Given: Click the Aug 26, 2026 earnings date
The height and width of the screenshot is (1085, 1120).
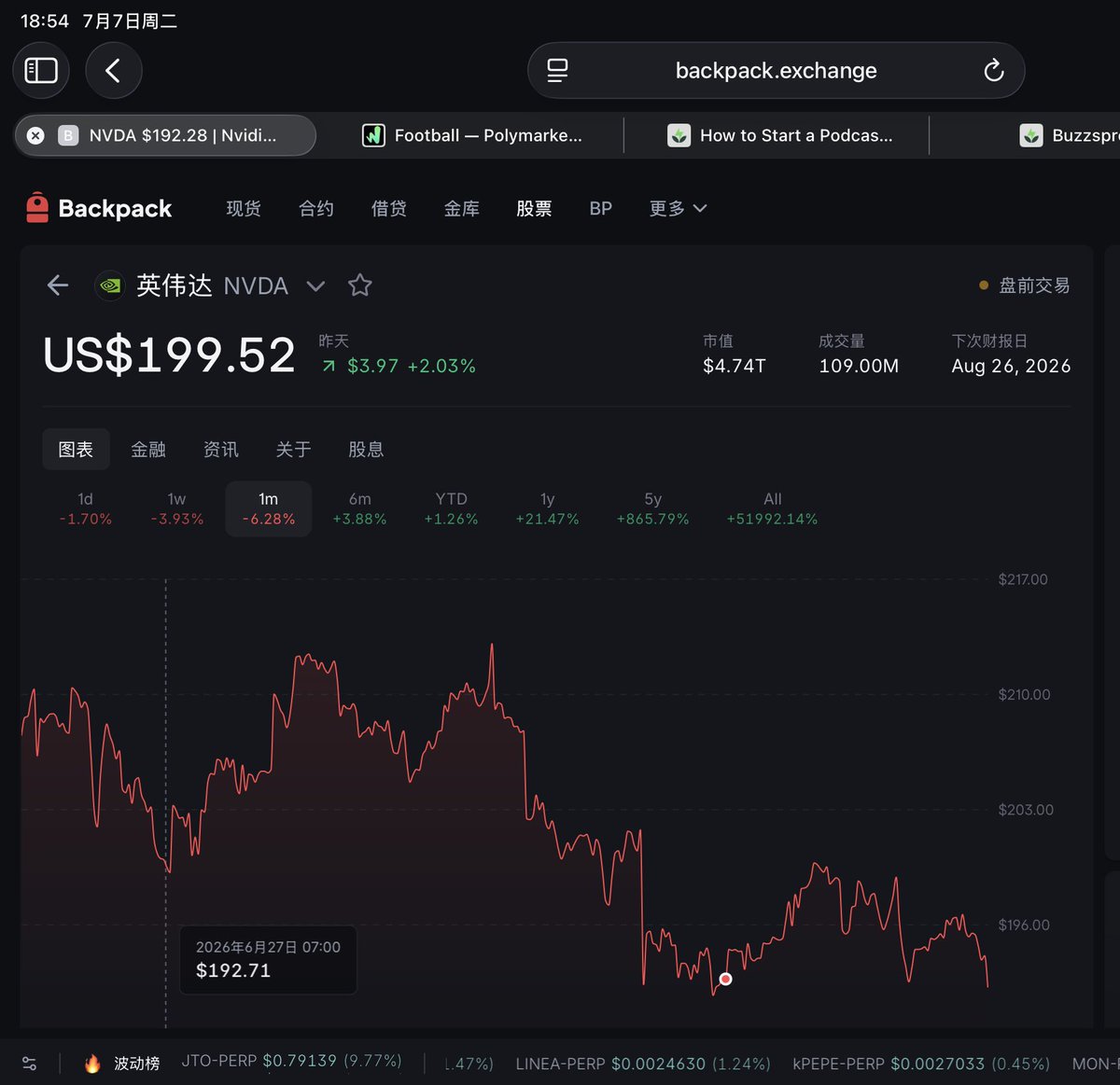Looking at the screenshot, I should [x=1011, y=366].
